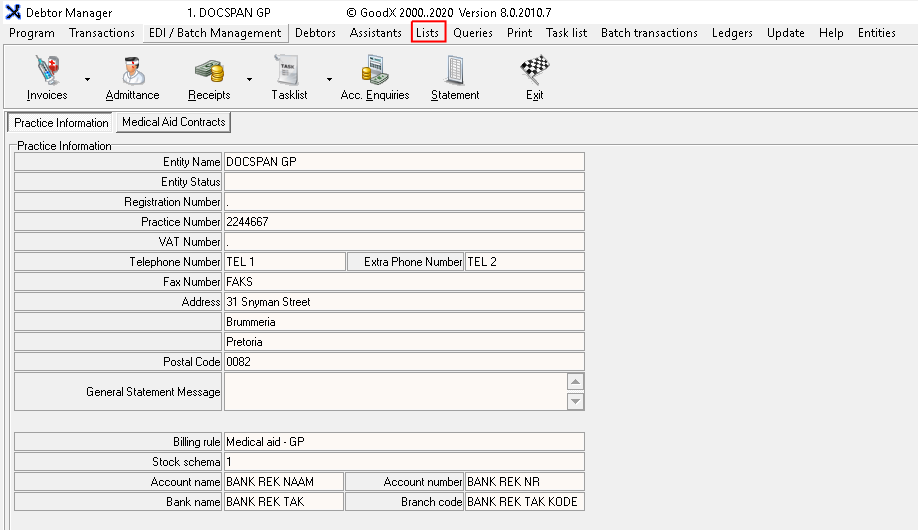The height and width of the screenshot is (530, 918).
Task: Open the Lists menu
Action: (428, 33)
